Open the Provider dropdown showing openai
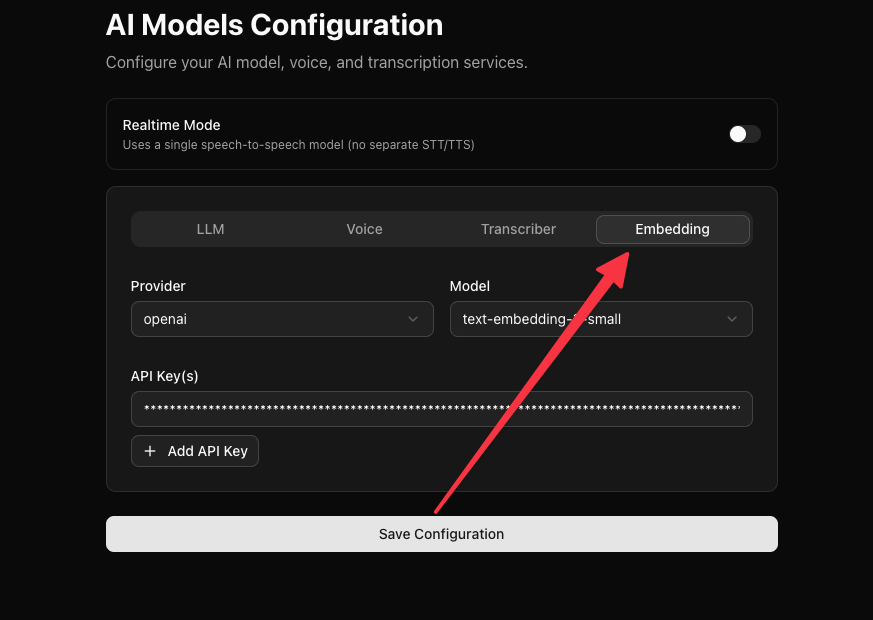The width and height of the screenshot is (873, 620). pyautogui.click(x=282, y=319)
